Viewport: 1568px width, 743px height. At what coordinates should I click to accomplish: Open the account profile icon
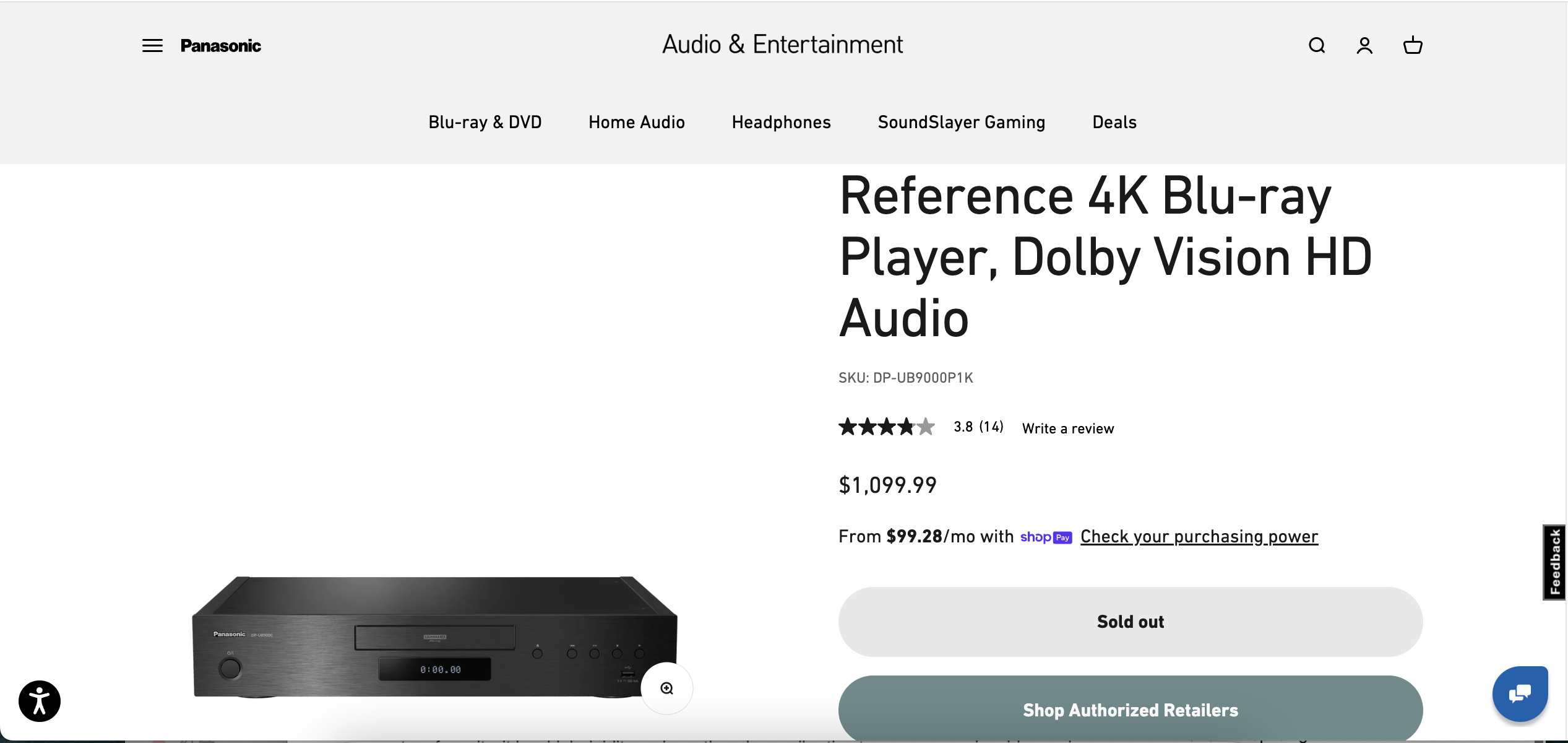point(1364,45)
